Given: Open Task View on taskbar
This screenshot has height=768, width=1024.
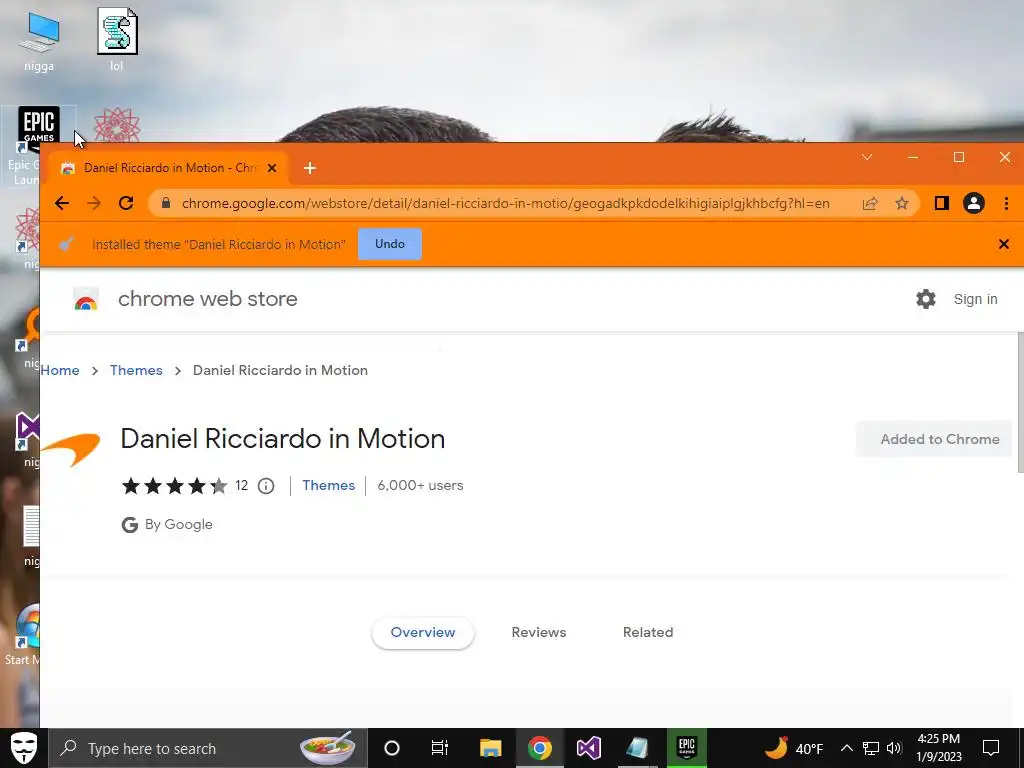Looking at the screenshot, I should click(x=440, y=748).
